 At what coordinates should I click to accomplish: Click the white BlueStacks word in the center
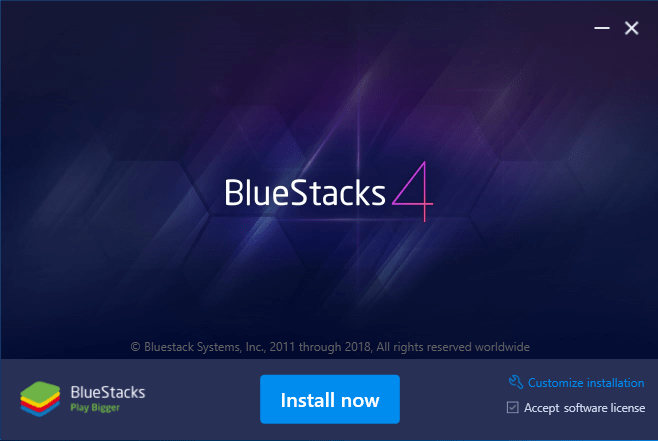(x=305, y=193)
